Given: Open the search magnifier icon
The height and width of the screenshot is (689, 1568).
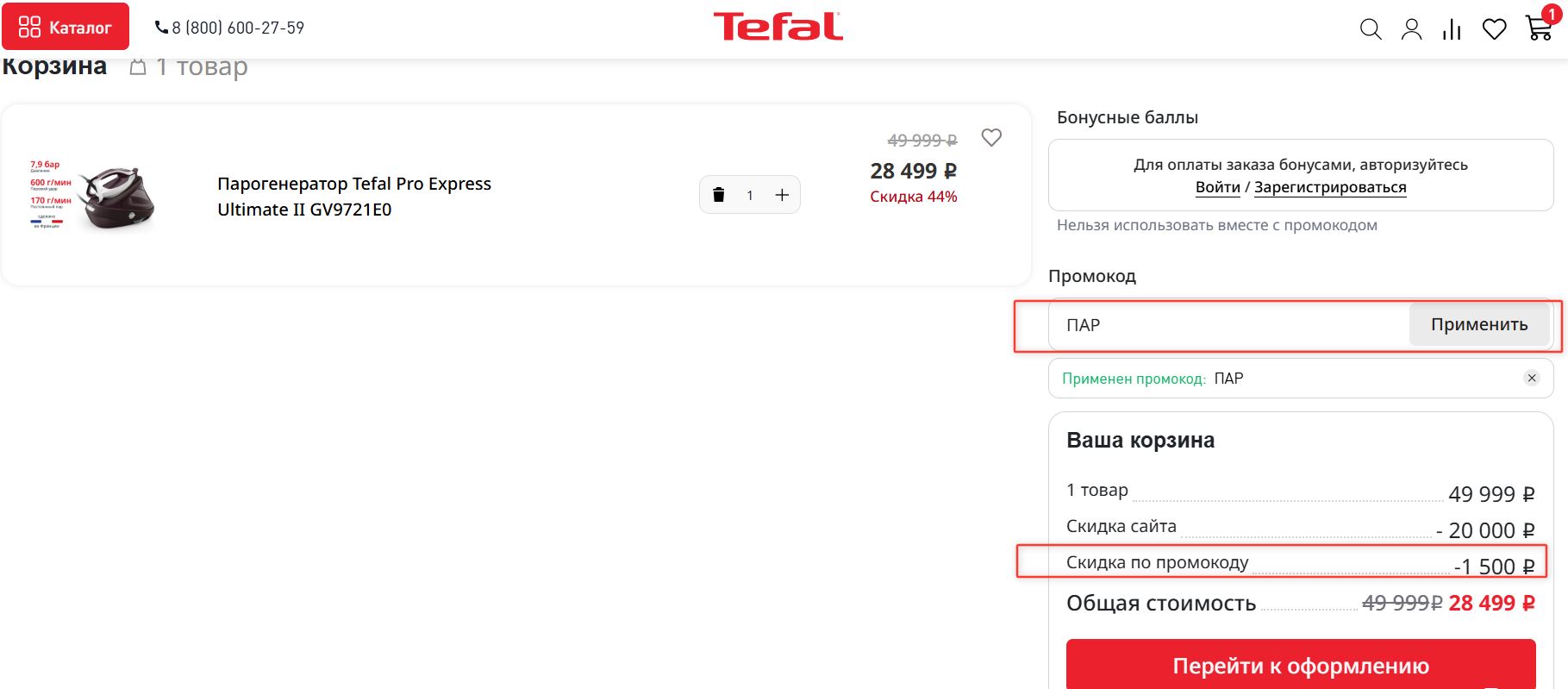Looking at the screenshot, I should pyautogui.click(x=1371, y=29).
